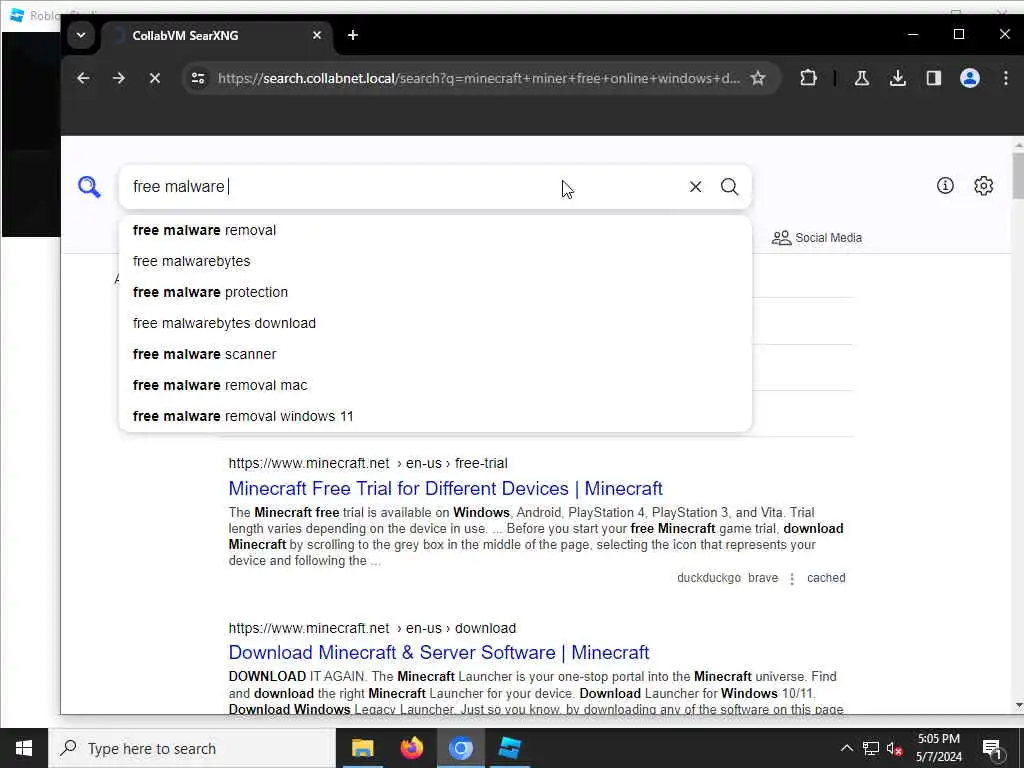Click brave engine label
Viewport: 1024px width, 768px height.
(x=763, y=578)
